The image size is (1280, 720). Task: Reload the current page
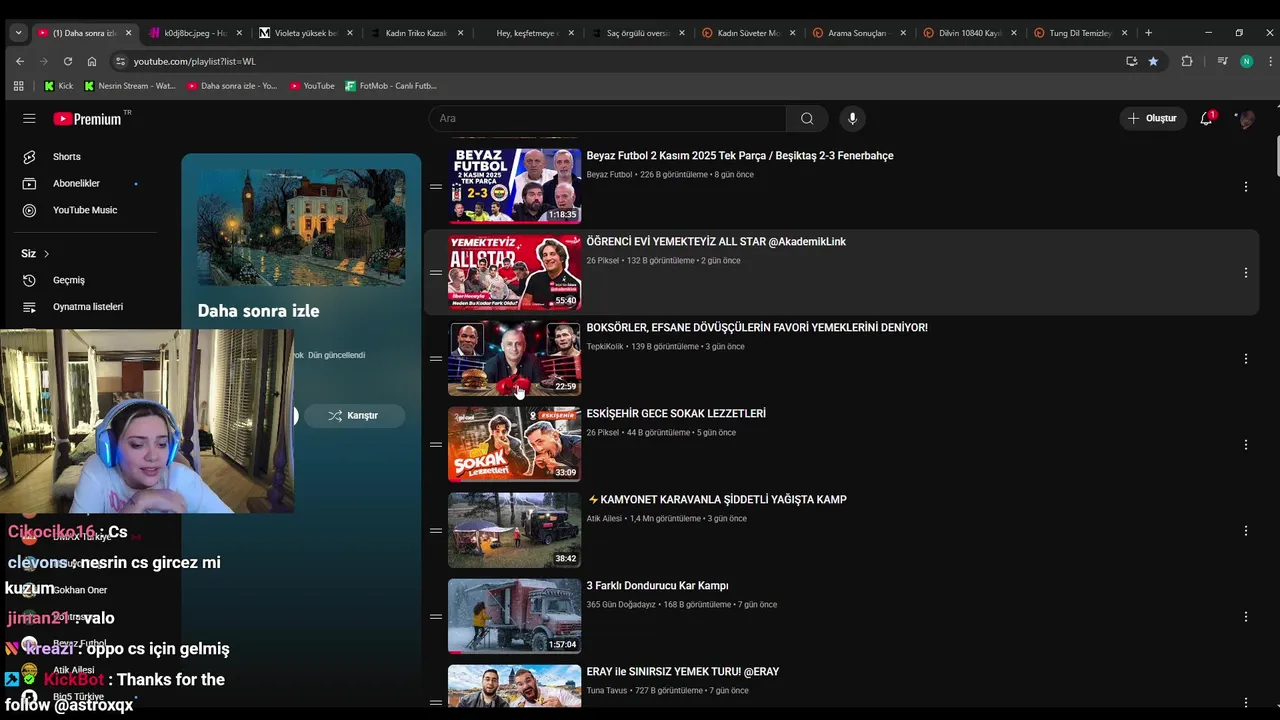68,61
